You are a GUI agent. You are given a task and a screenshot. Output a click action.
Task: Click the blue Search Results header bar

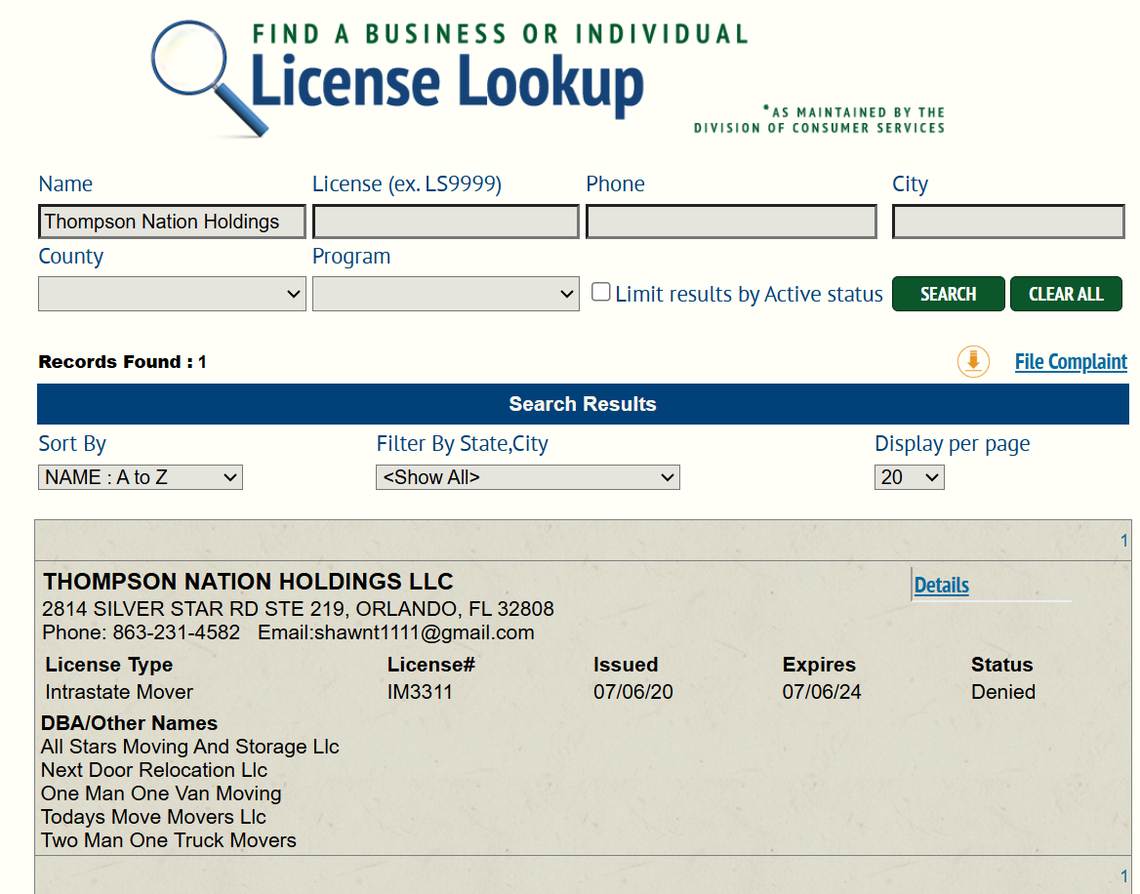tap(582, 403)
